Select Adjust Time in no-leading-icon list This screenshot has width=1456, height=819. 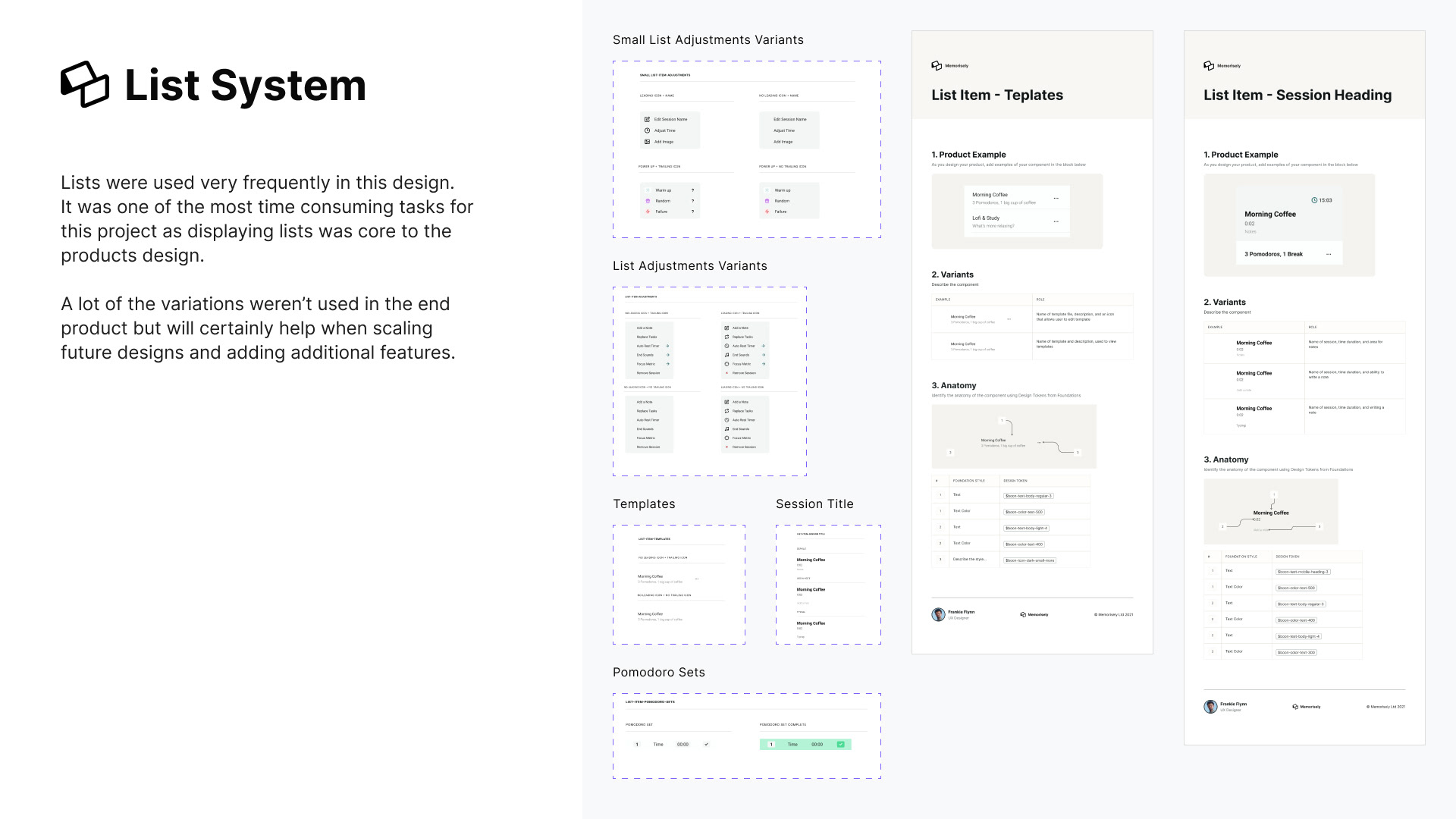(x=784, y=130)
